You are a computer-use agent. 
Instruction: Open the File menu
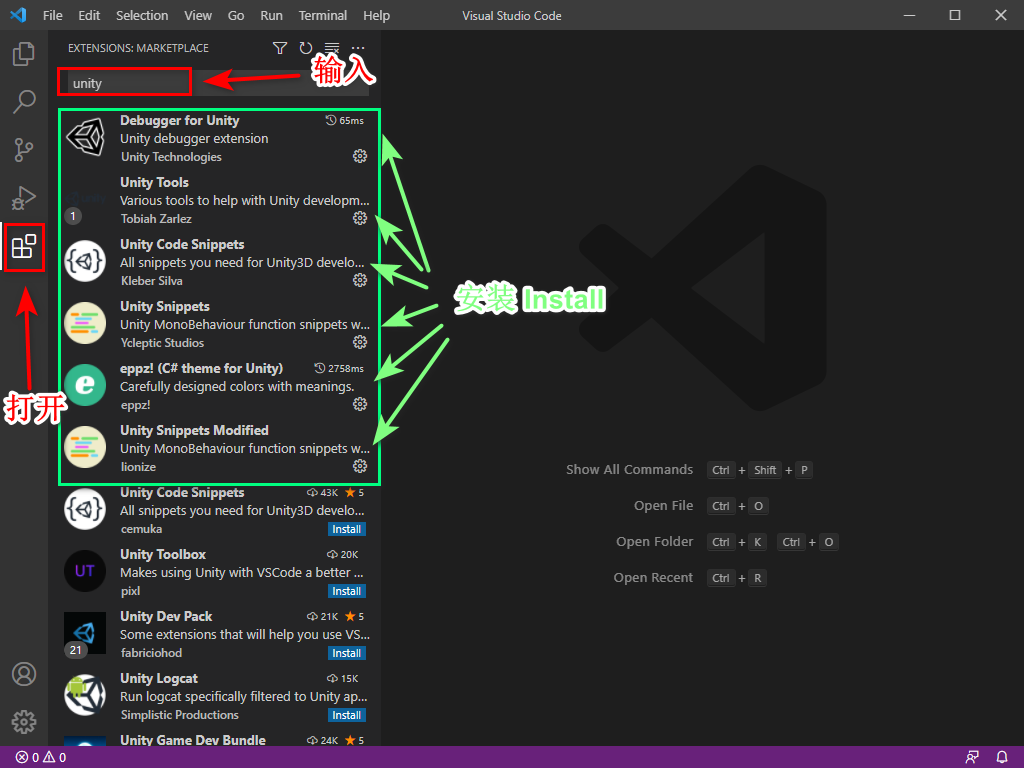pyautogui.click(x=52, y=15)
